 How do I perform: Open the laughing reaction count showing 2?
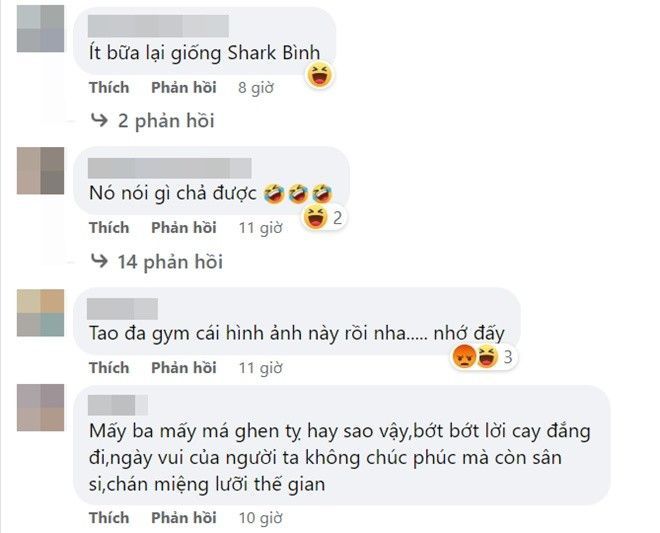pyautogui.click(x=324, y=218)
